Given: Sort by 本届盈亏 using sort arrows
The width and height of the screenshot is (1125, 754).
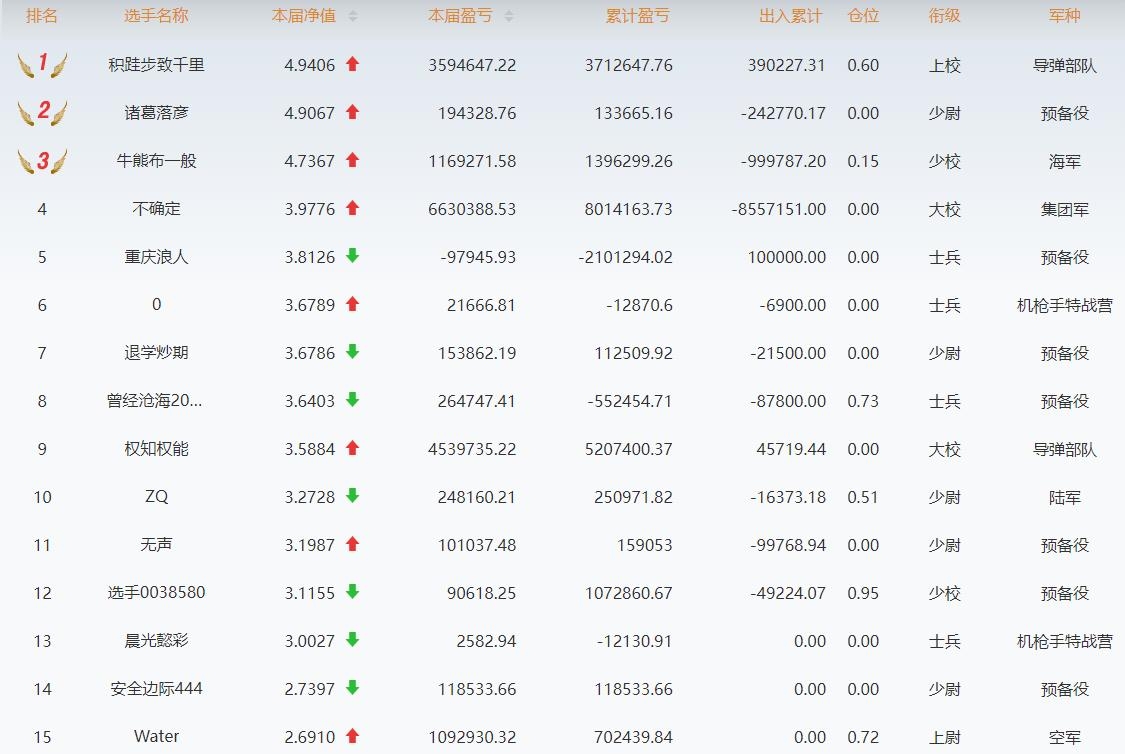Looking at the screenshot, I should tap(509, 17).
